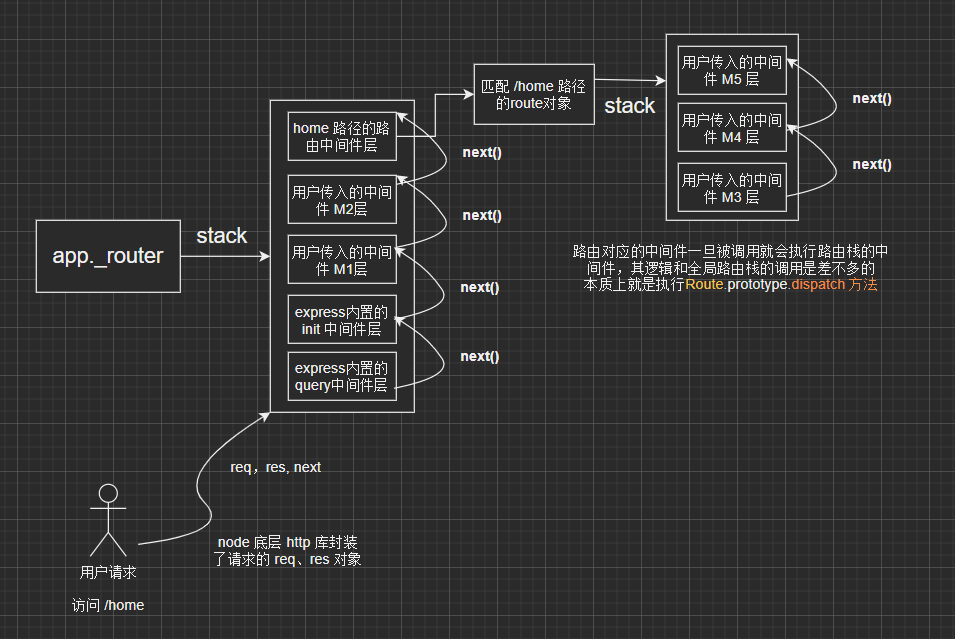Screen dimensions: 955x639
Task: Select the app._router box
Action: point(108,256)
